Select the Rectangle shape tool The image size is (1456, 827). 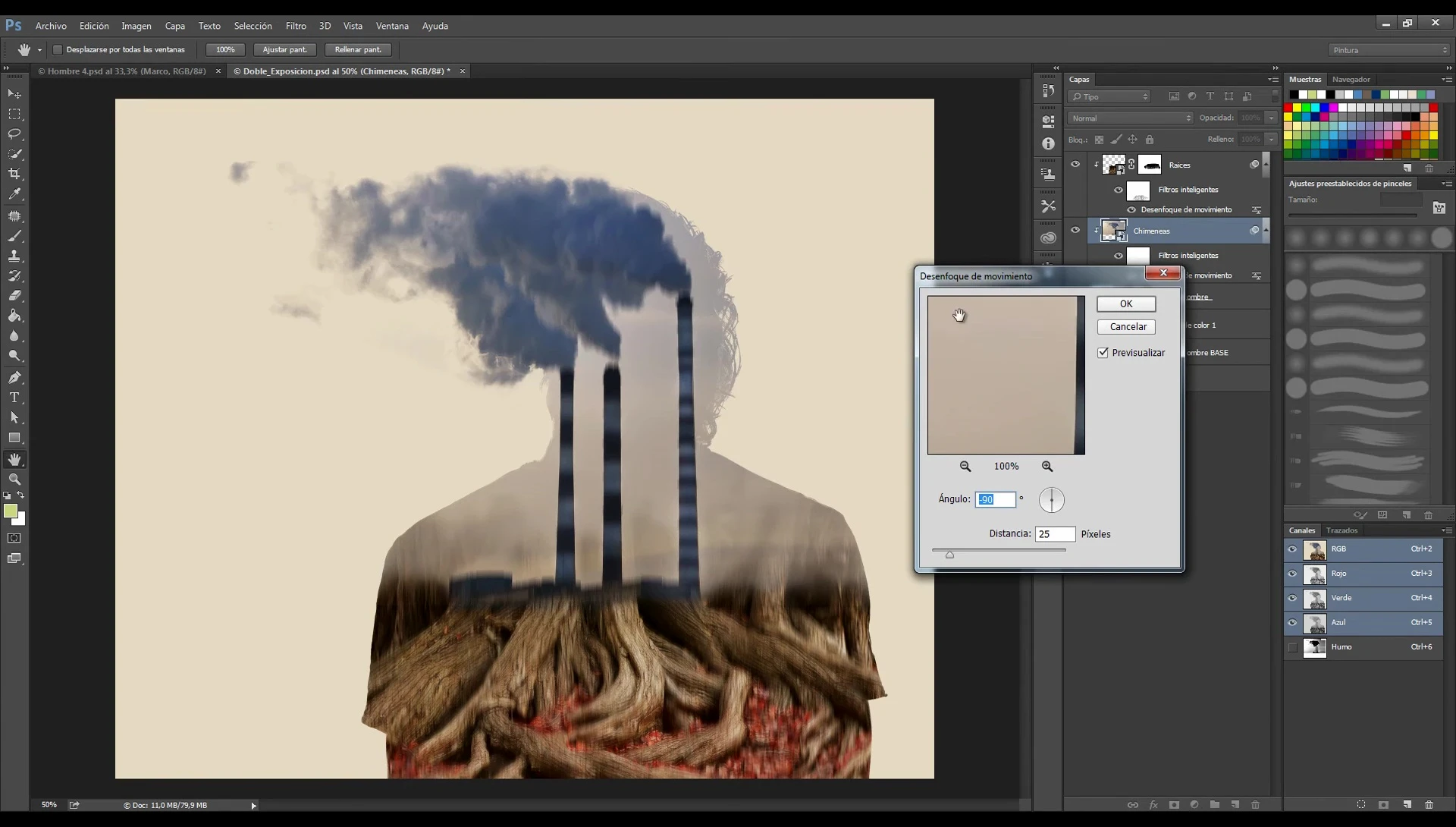coord(14,438)
